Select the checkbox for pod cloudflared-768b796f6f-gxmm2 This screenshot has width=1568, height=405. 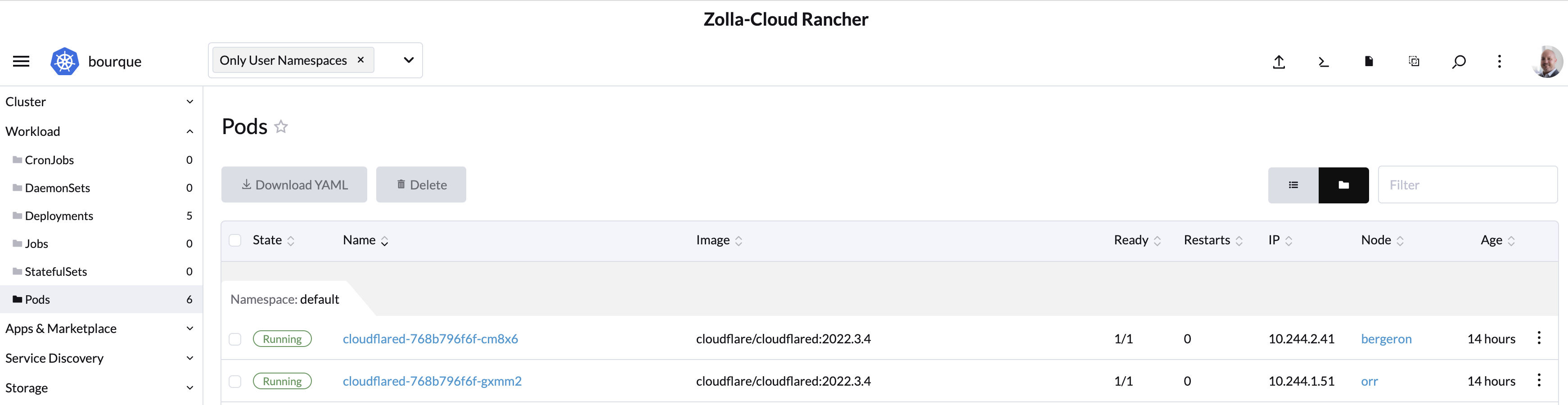coord(235,381)
